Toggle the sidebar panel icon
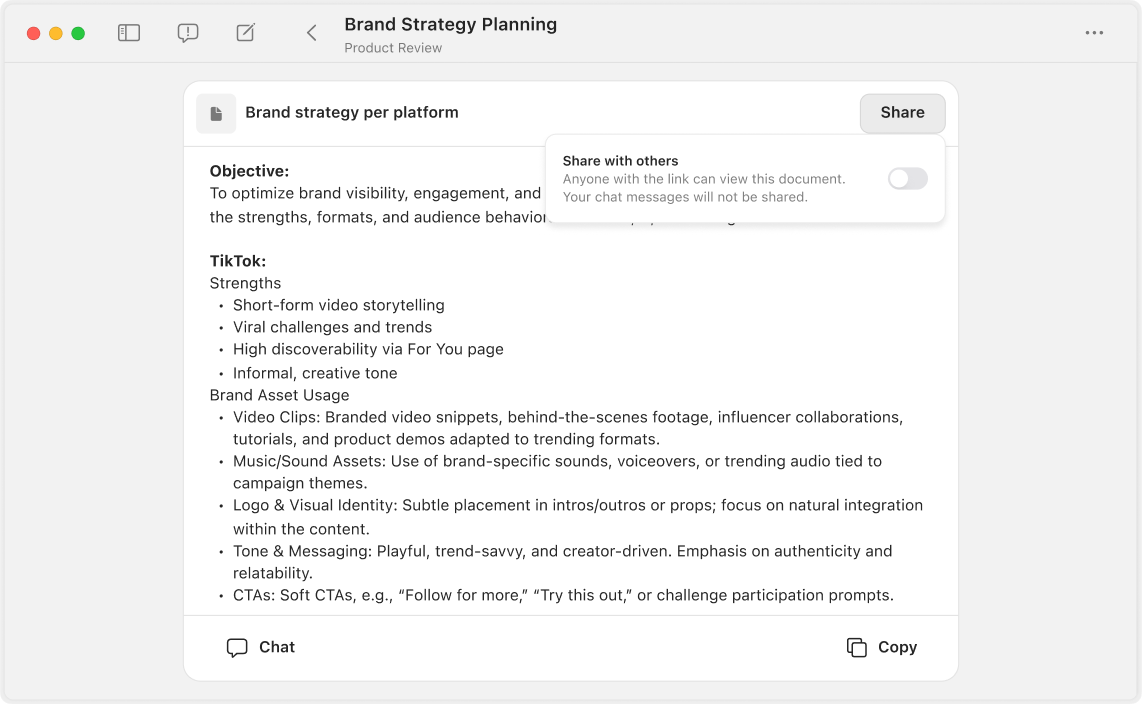Image resolution: width=1142 pixels, height=704 pixels. [x=129, y=33]
